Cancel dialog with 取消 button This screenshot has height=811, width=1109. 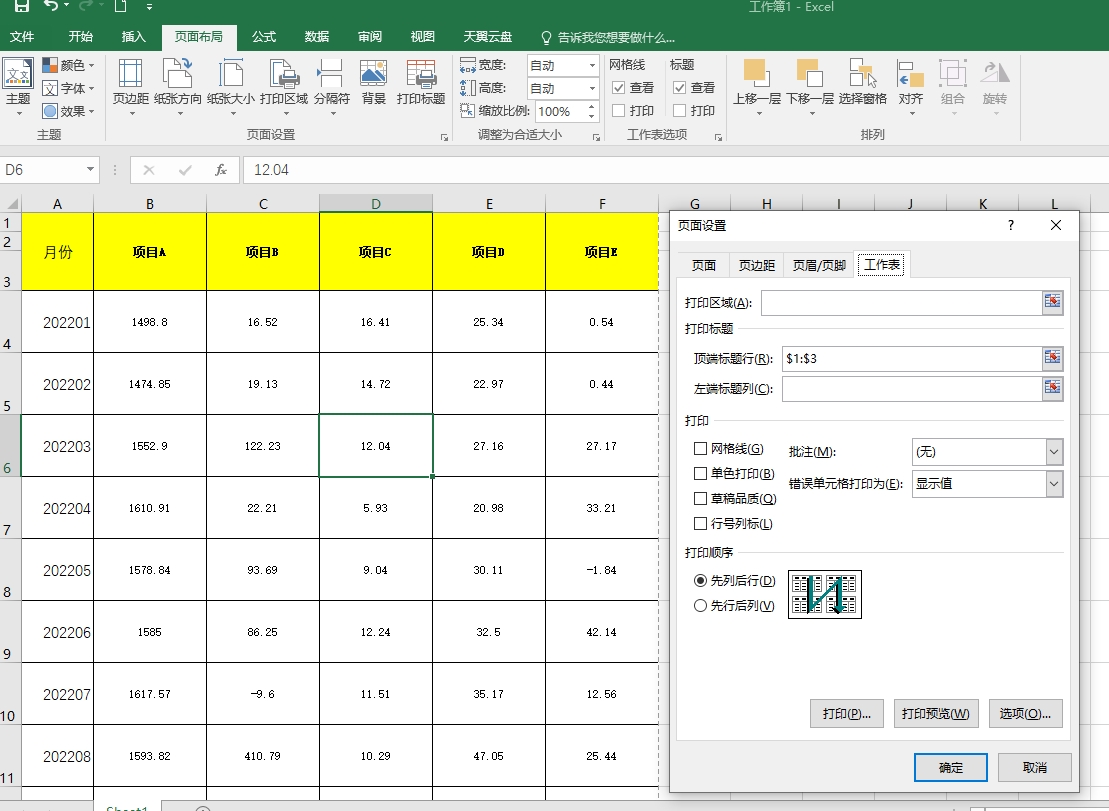coord(1035,767)
